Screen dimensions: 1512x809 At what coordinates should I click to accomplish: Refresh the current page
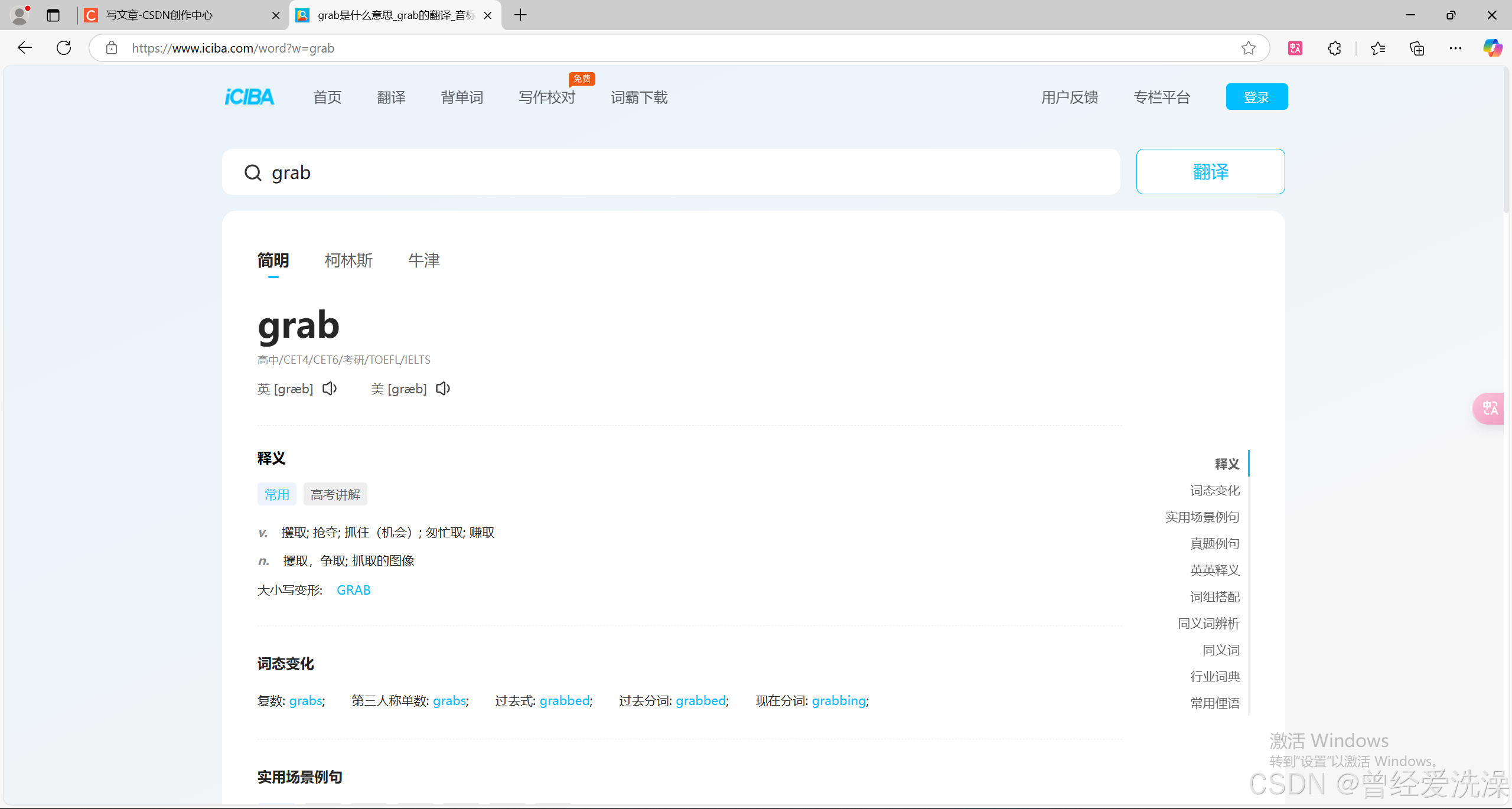coord(64,48)
